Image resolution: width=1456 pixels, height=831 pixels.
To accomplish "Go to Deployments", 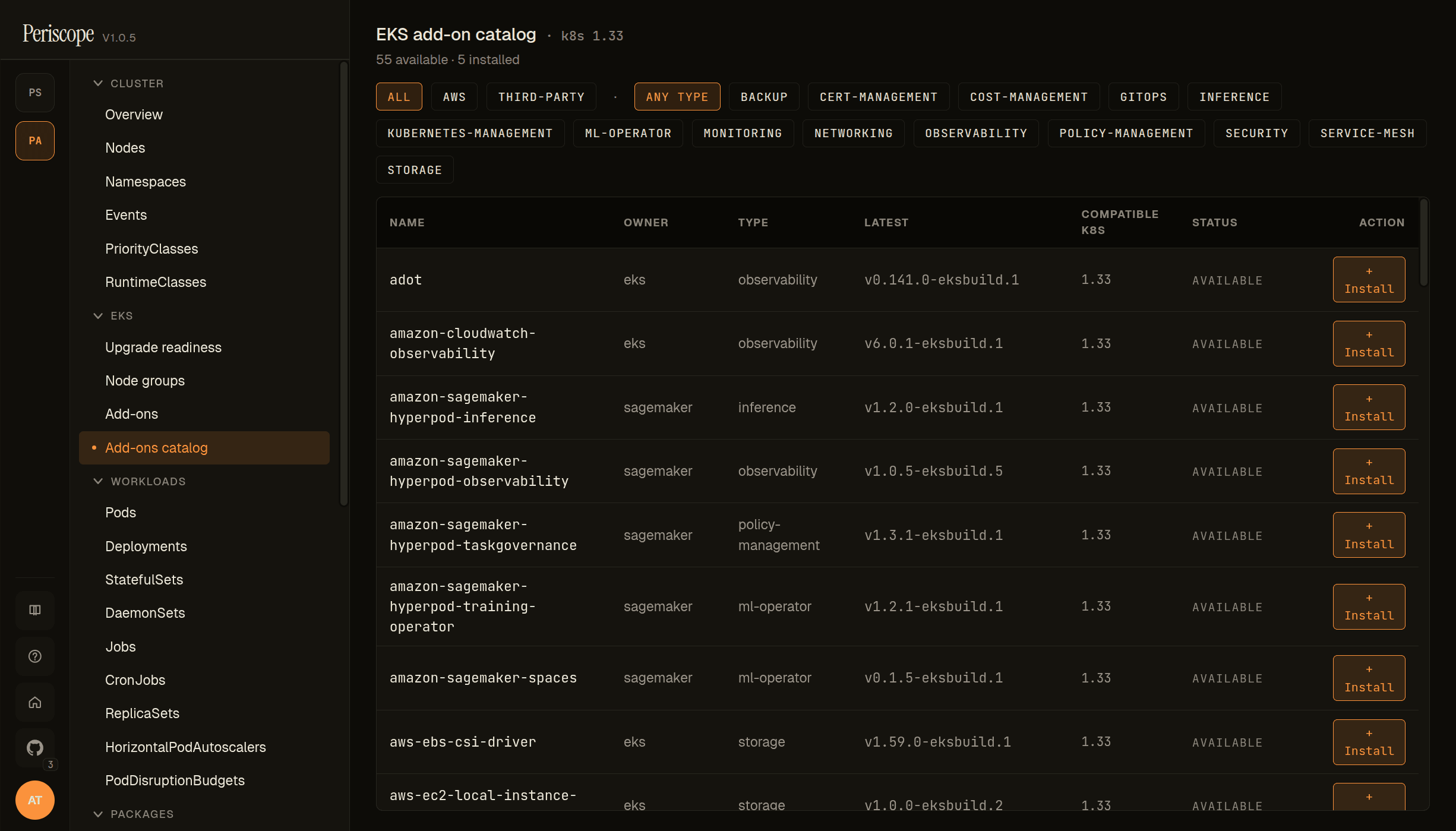I will click(x=204, y=546).
